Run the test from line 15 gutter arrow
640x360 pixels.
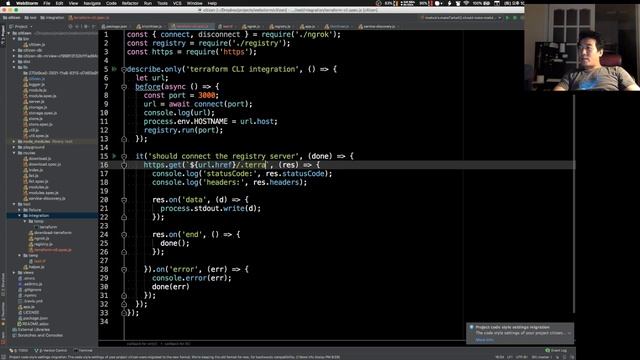(x=114, y=156)
